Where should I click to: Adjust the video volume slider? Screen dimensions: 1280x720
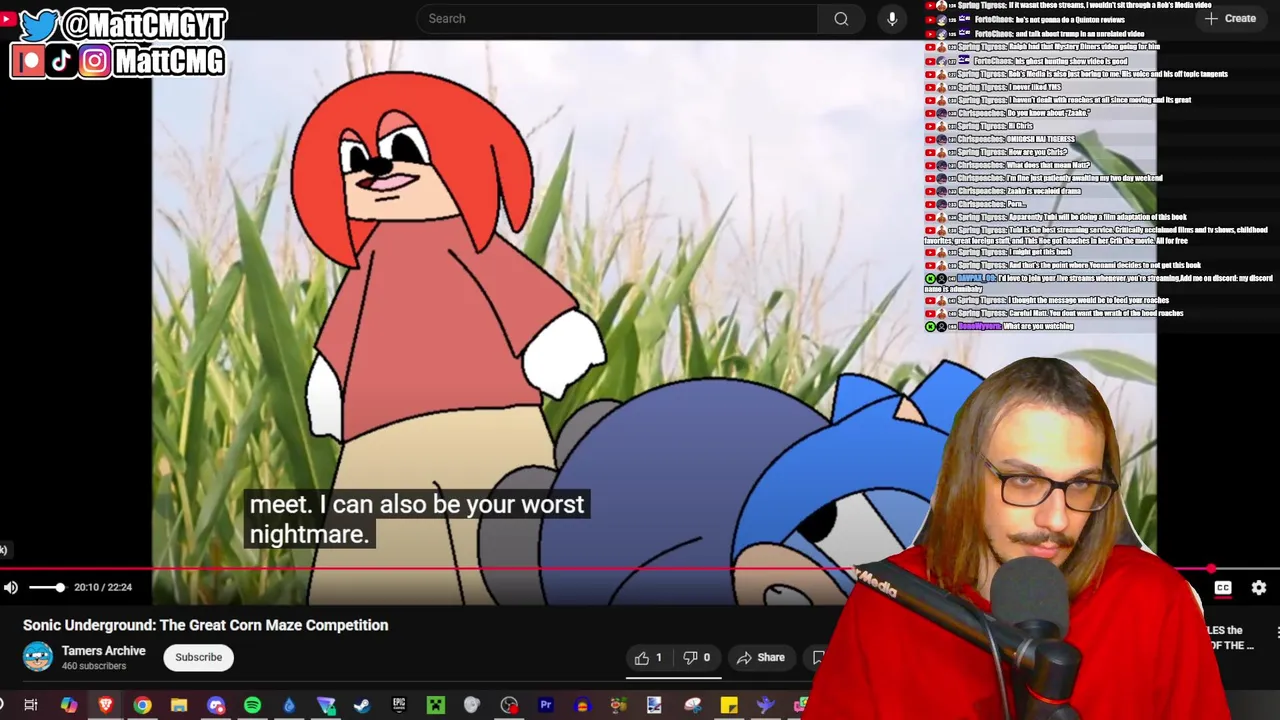(46, 587)
